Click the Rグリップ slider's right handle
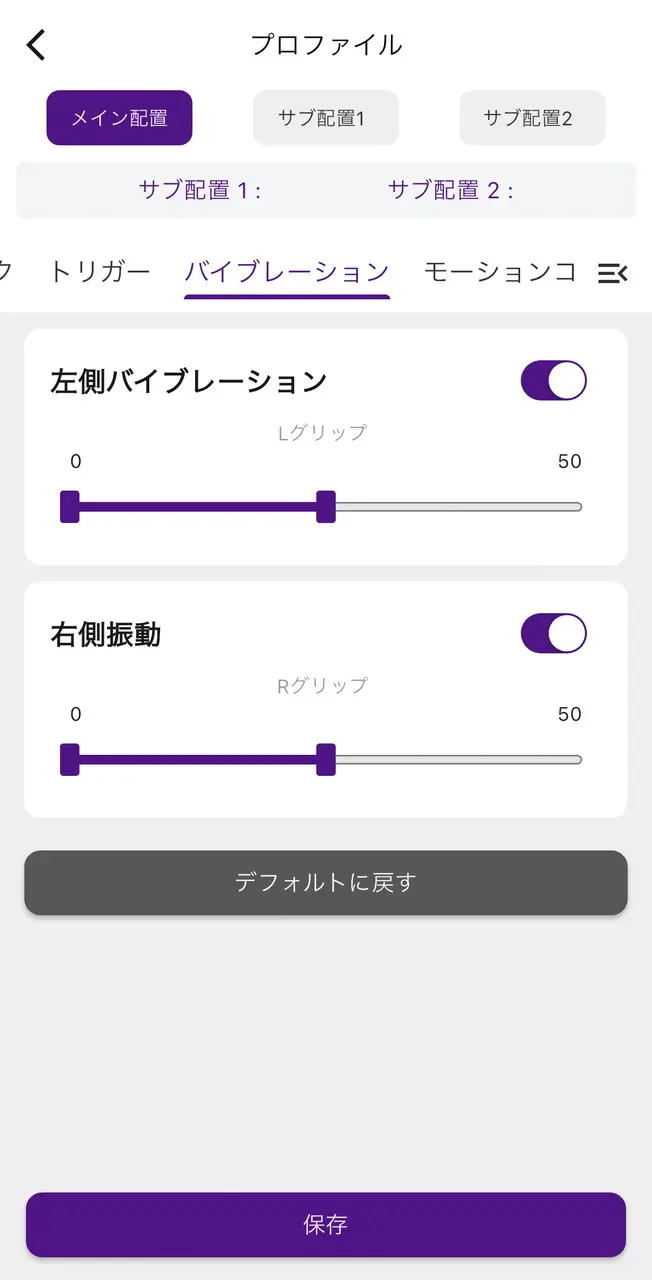This screenshot has width=652, height=1280. 325,760
